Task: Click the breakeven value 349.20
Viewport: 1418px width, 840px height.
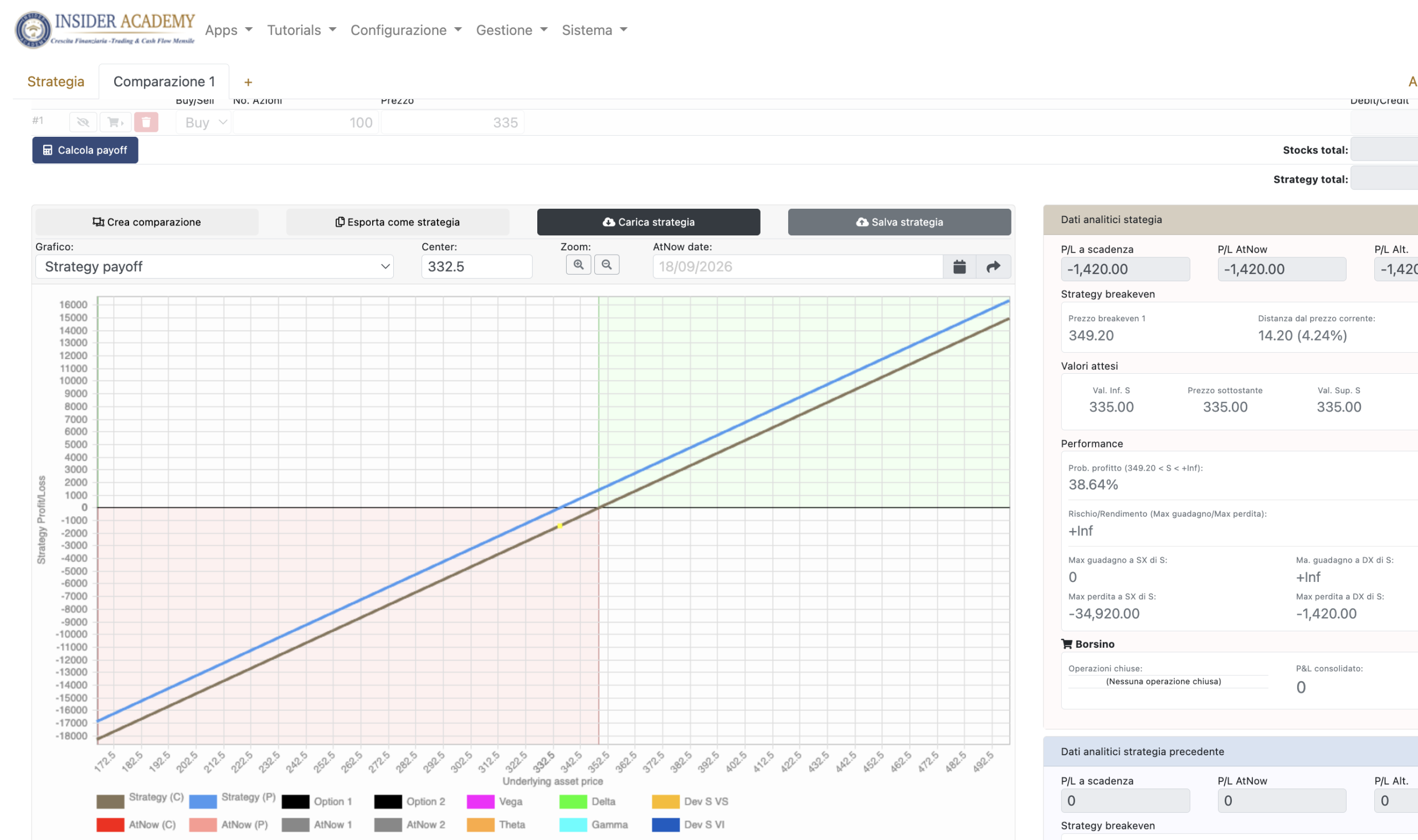Action: [1091, 336]
